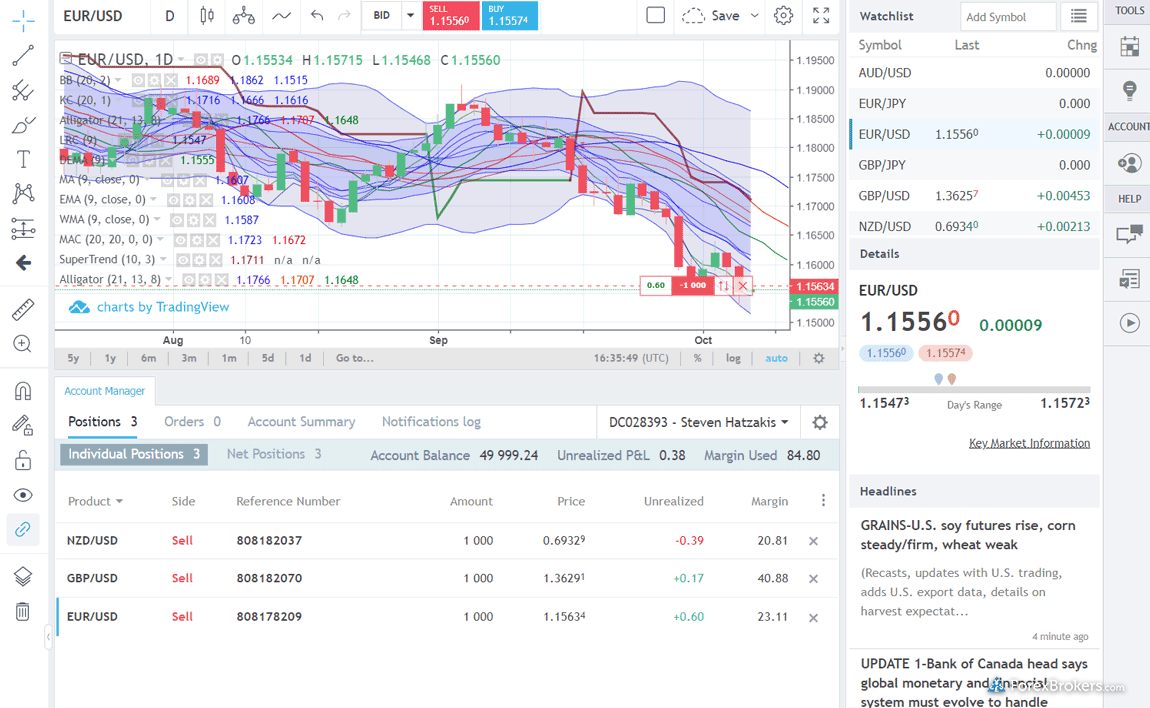Open the candlestick chart style selector
Image resolution: width=1150 pixels, height=708 pixels.
click(207, 16)
